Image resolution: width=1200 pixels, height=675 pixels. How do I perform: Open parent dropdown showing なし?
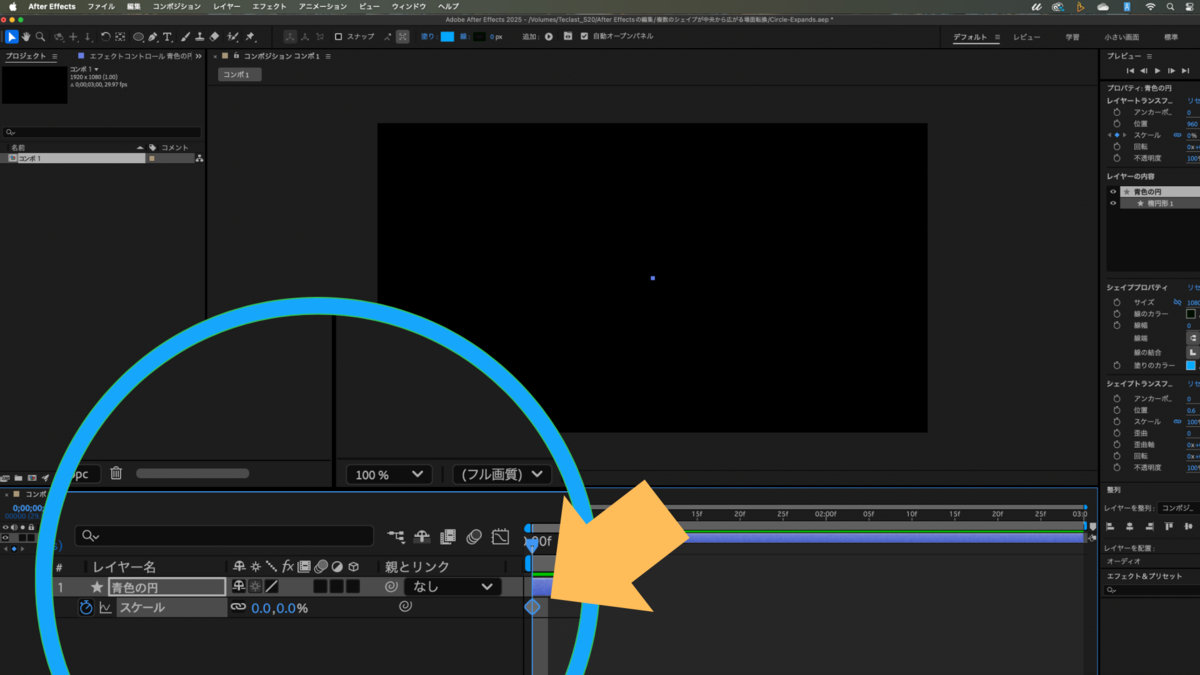click(x=453, y=587)
